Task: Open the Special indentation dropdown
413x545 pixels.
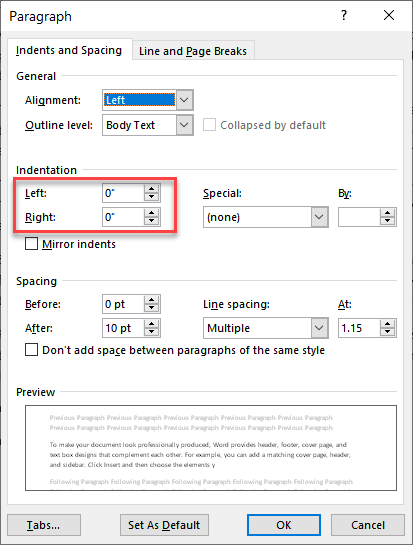Action: (x=319, y=217)
